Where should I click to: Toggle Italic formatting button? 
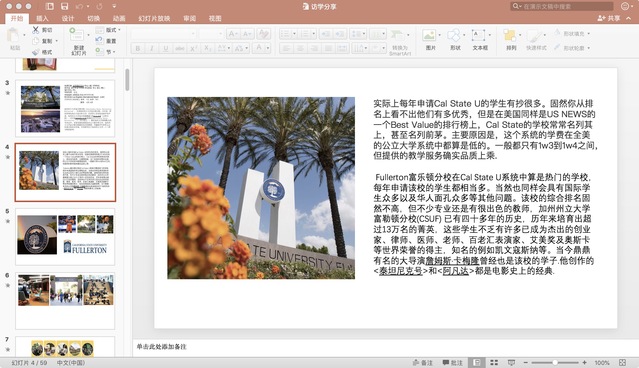tap(152, 48)
